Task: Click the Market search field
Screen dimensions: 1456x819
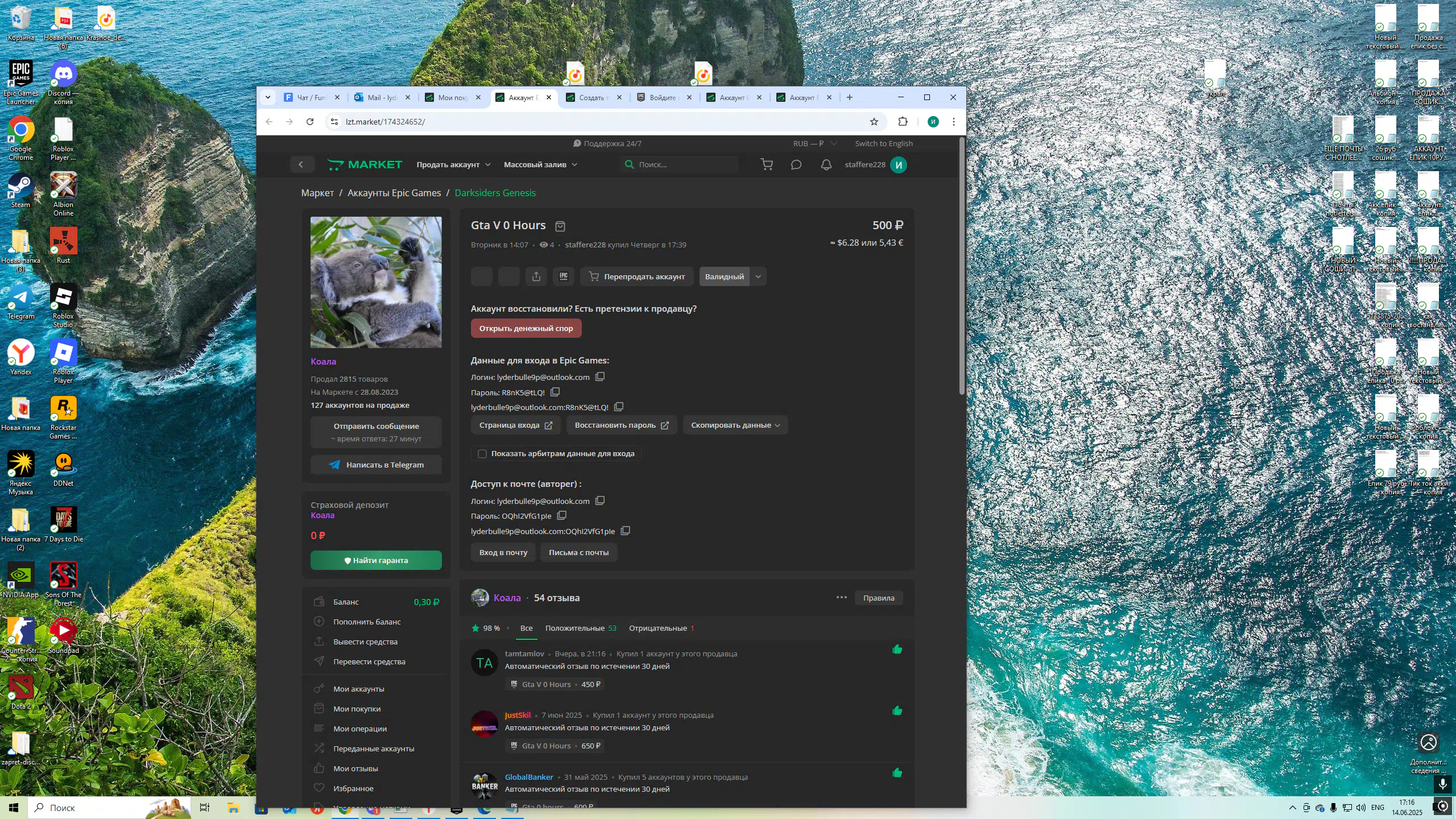Action: click(680, 165)
